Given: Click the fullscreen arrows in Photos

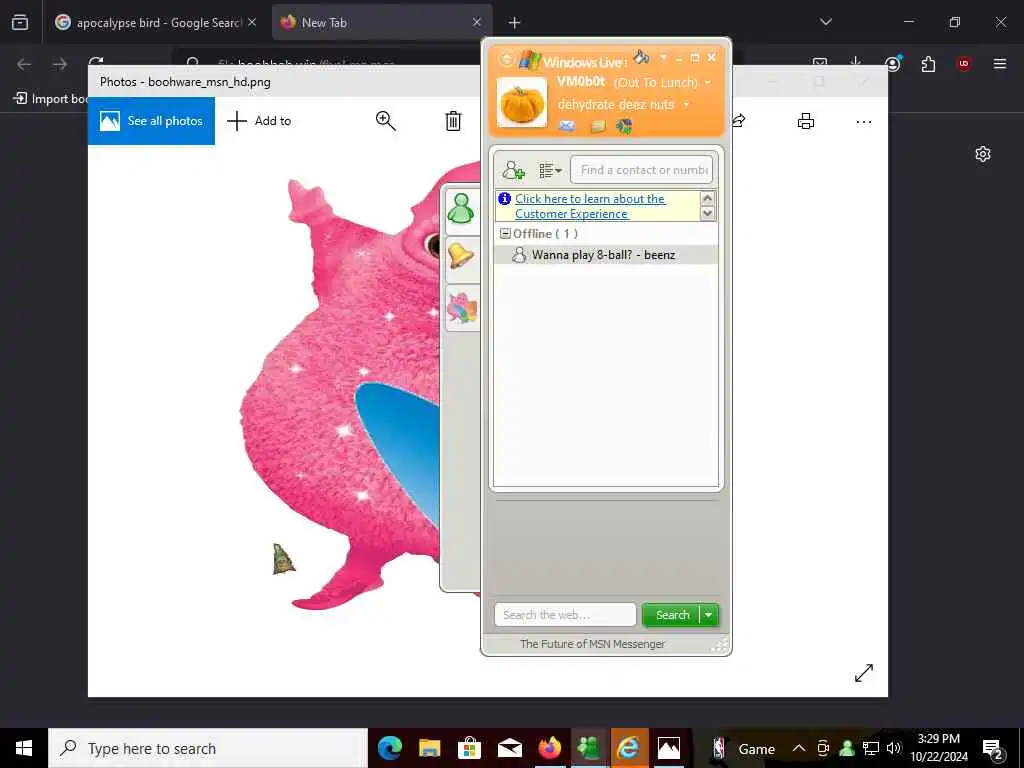Looking at the screenshot, I should pyautogui.click(x=863, y=673).
